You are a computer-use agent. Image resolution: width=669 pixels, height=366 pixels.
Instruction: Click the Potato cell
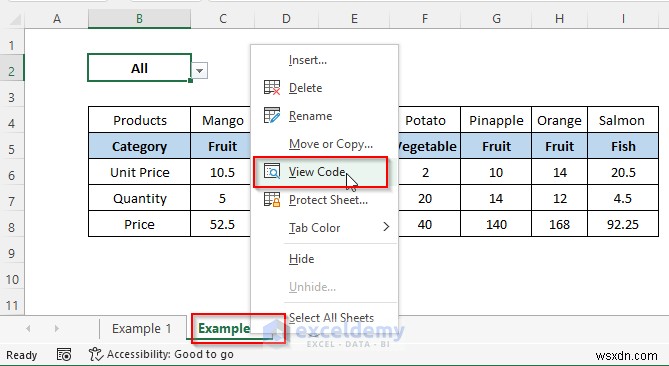[429, 120]
